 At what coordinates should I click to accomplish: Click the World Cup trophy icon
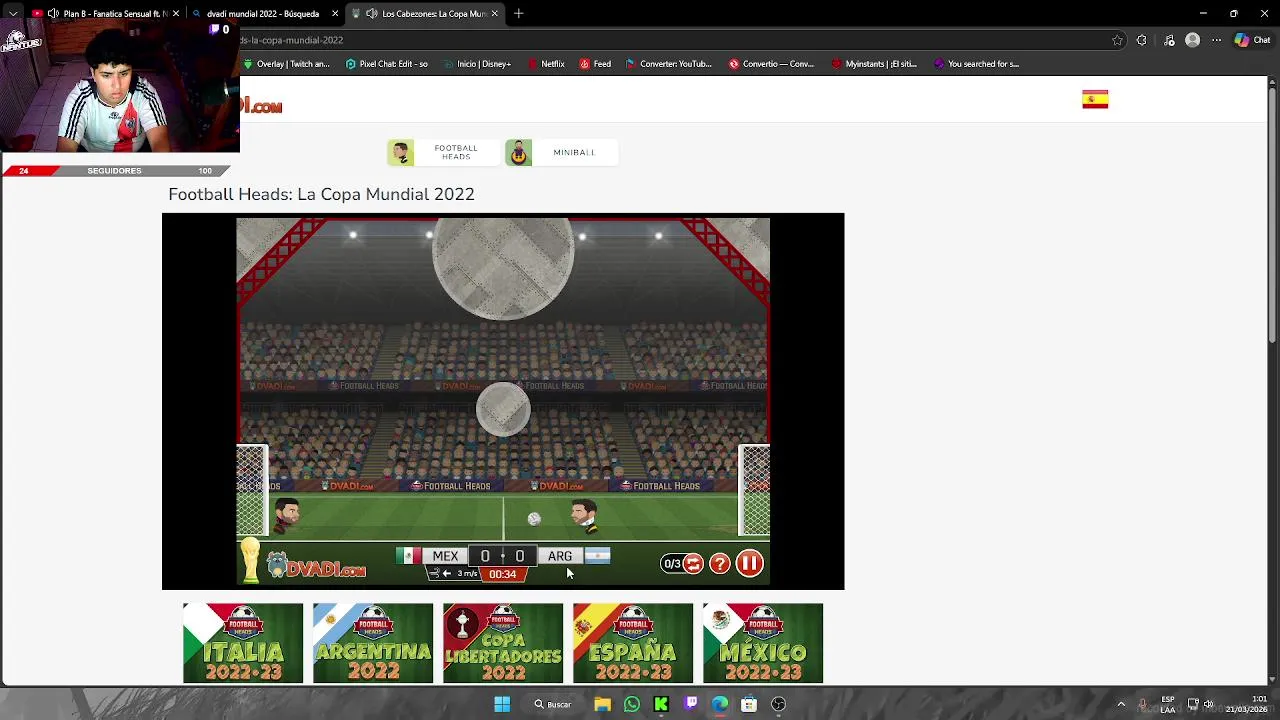pyautogui.click(x=250, y=560)
